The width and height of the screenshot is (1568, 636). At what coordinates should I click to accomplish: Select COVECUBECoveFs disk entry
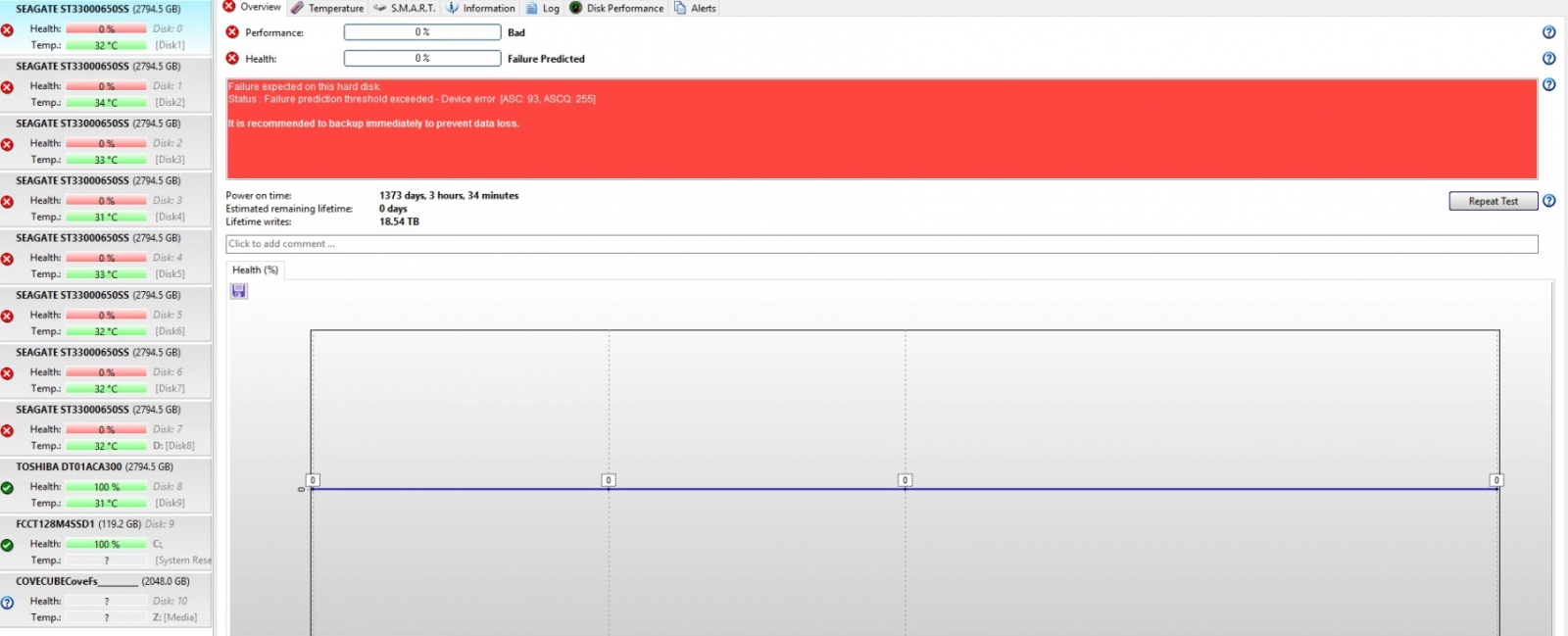click(106, 600)
